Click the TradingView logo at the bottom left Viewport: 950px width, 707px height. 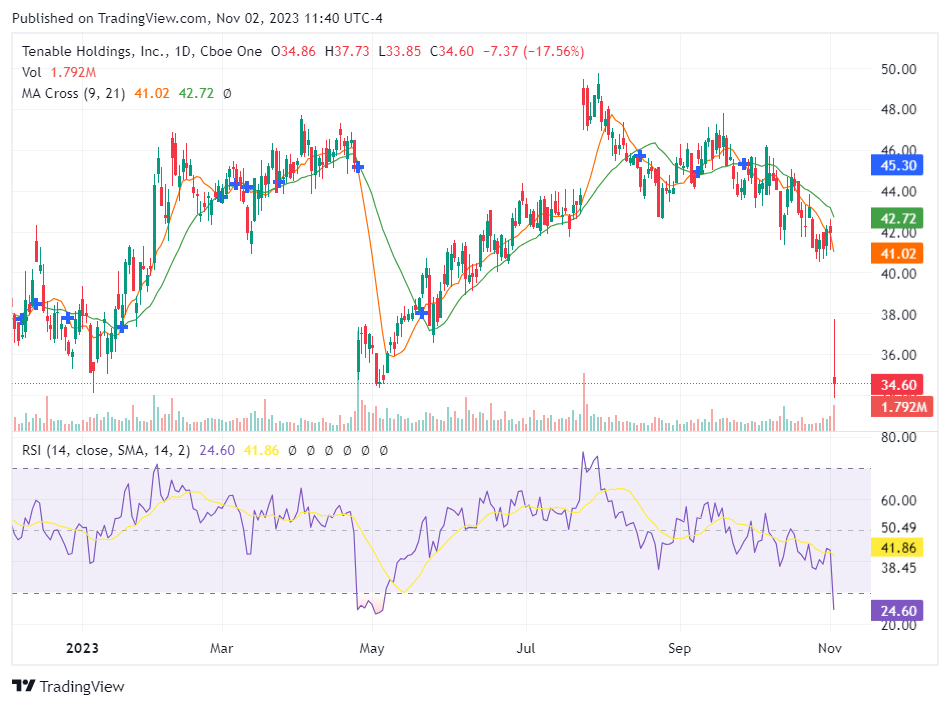coord(68,686)
